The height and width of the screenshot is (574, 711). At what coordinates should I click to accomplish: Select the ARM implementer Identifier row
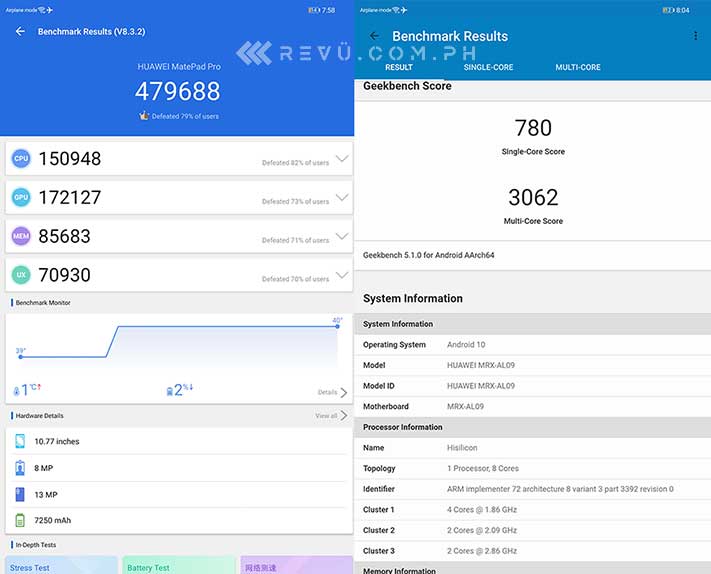(x=532, y=489)
